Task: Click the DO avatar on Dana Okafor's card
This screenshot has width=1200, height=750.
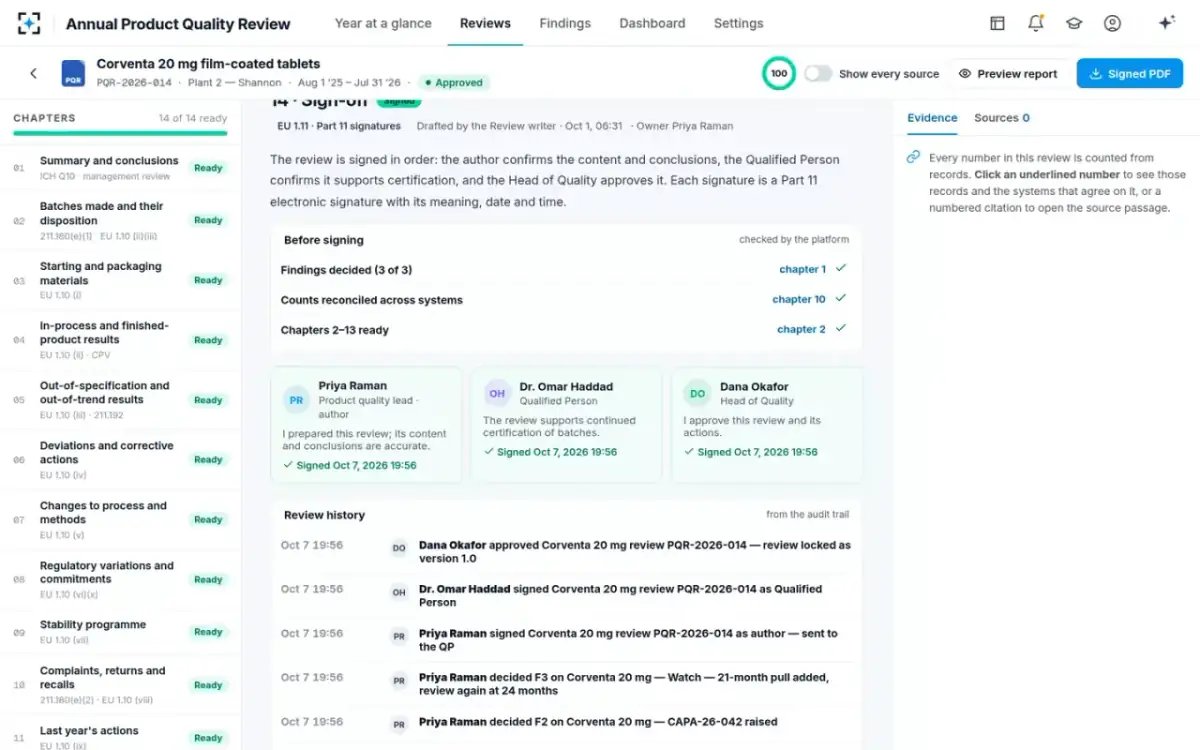Action: tap(698, 394)
